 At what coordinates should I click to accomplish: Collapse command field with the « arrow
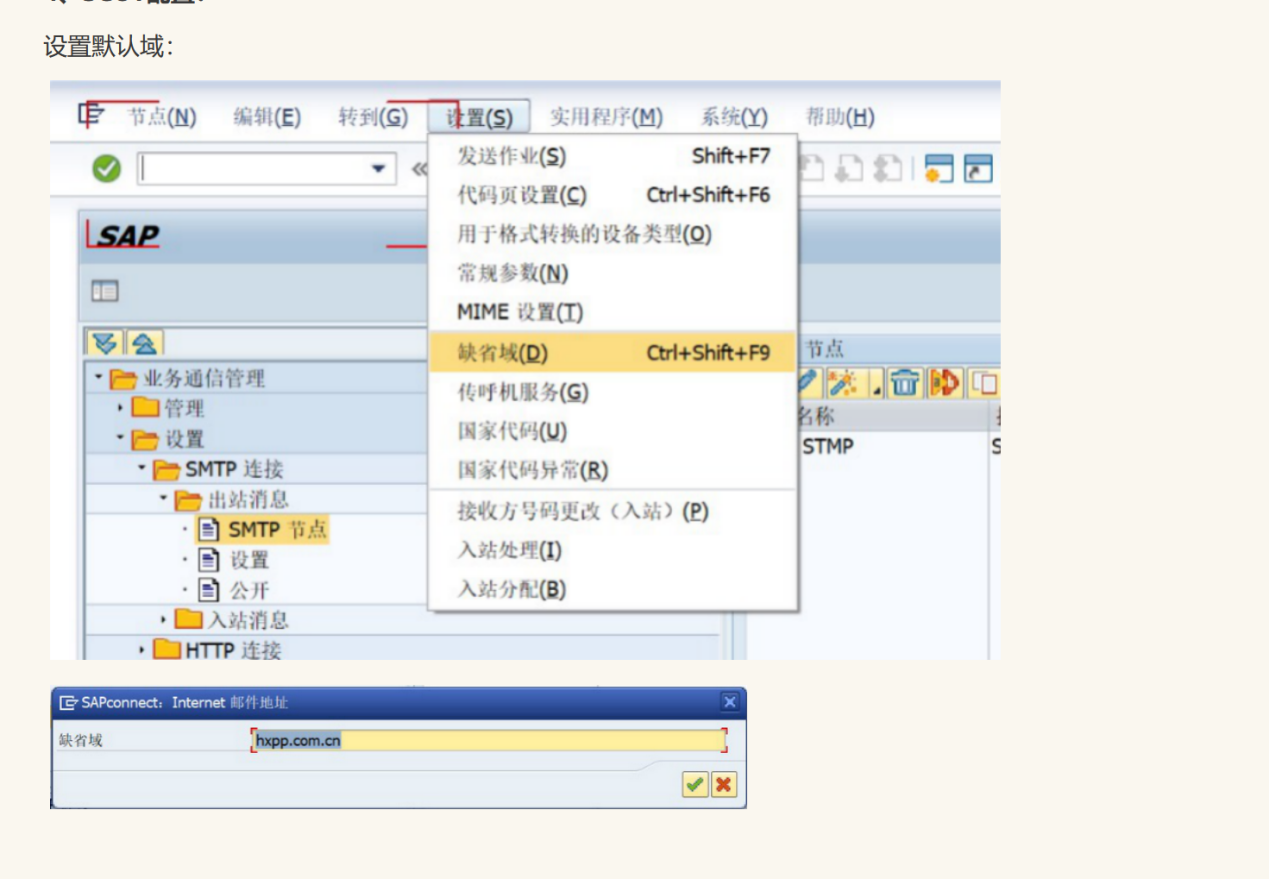coord(419,169)
